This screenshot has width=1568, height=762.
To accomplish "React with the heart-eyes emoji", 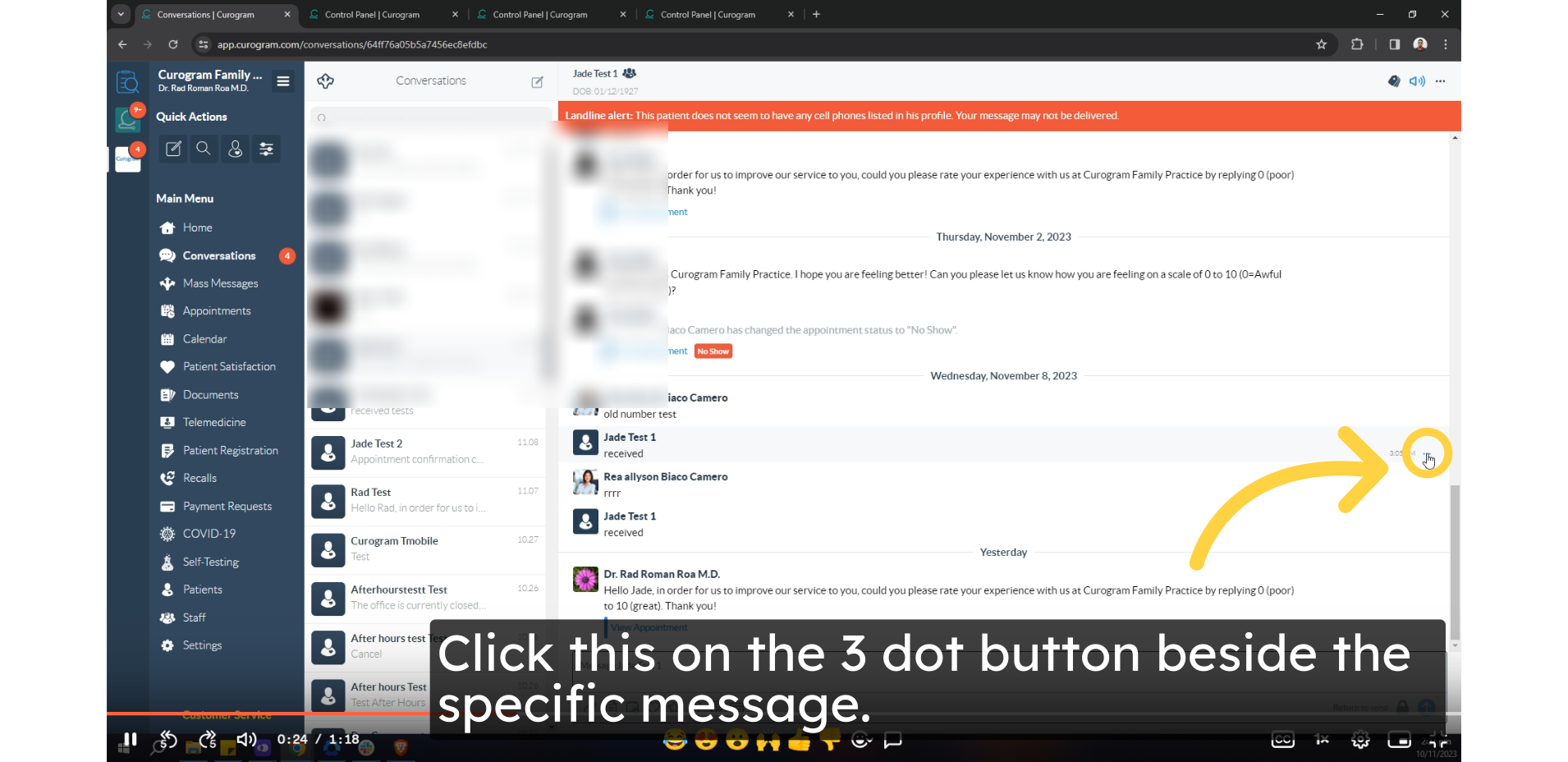I will pos(706,741).
